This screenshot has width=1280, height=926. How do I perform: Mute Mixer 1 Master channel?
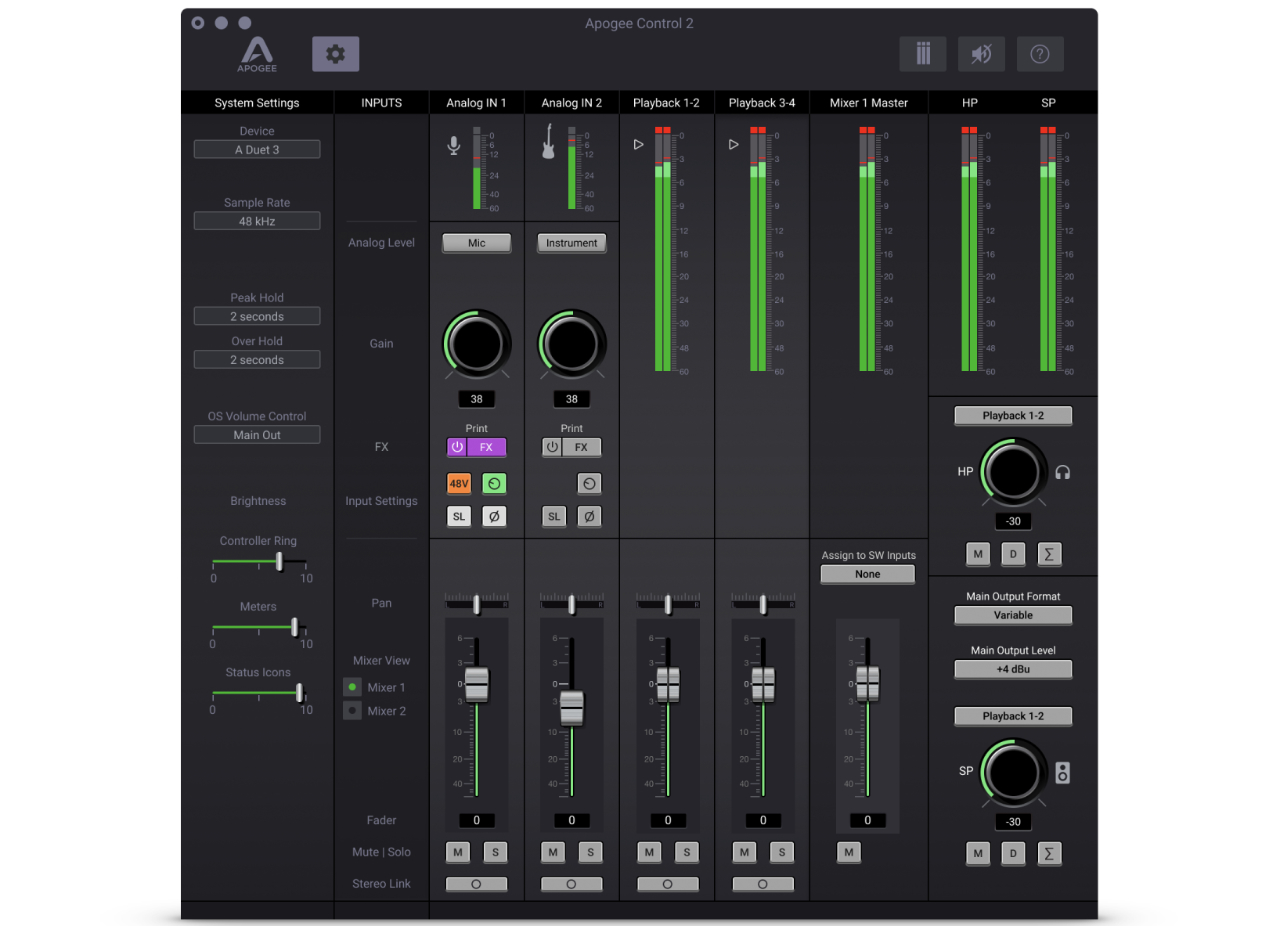coord(849,852)
